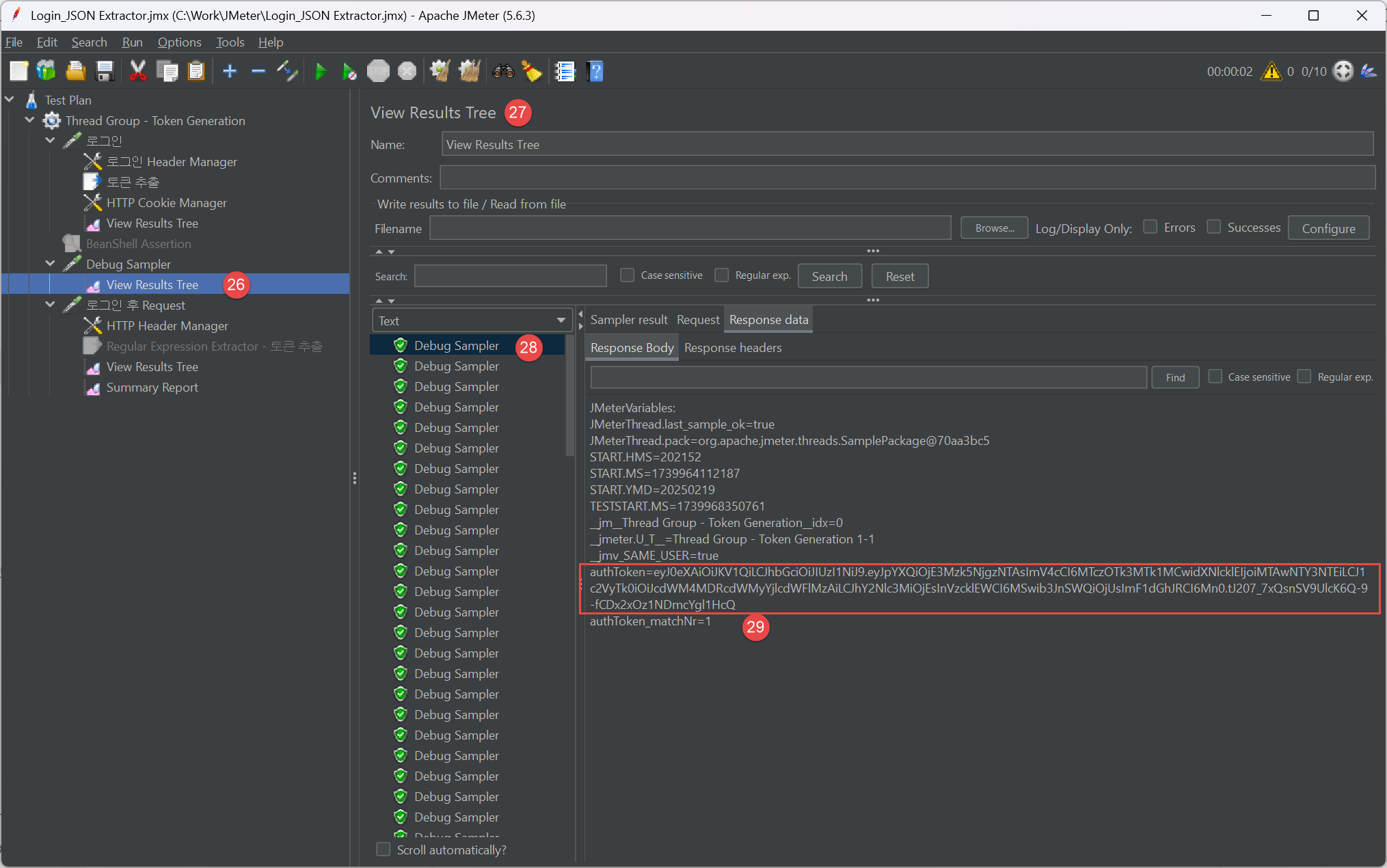The image size is (1387, 868).
Task: Collapse the Test Plan tree node
Action: [10, 100]
